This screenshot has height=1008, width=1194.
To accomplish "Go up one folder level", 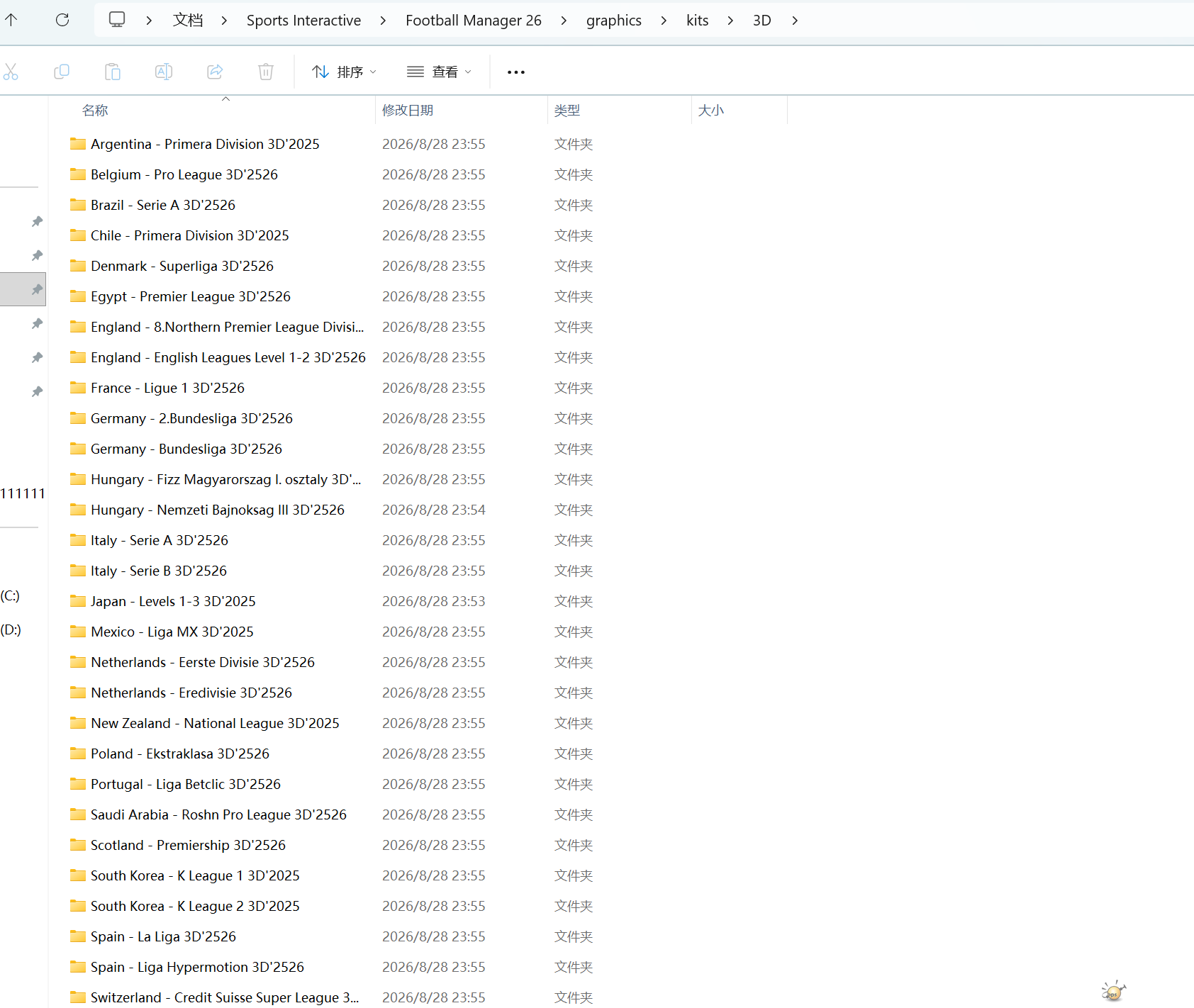I will click(x=11, y=20).
